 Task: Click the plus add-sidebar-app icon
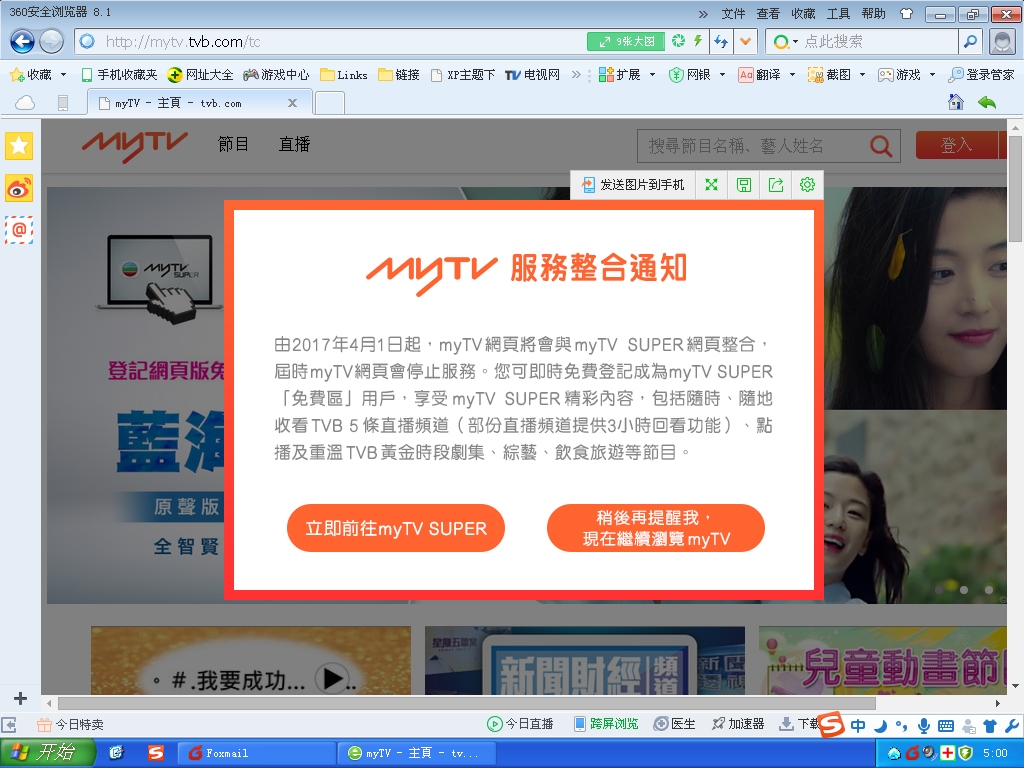20,698
